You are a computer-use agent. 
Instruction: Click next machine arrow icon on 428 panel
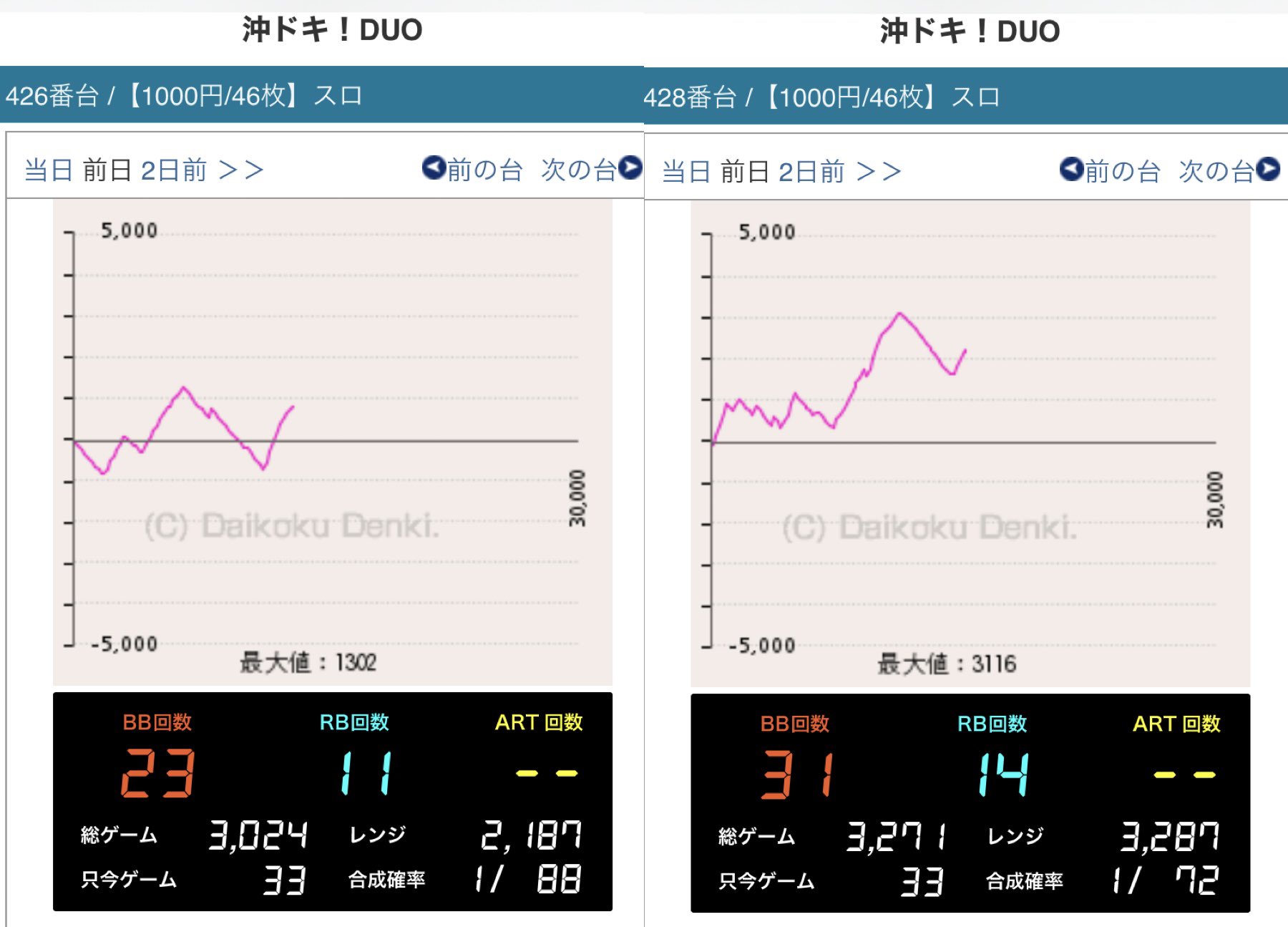[1268, 170]
